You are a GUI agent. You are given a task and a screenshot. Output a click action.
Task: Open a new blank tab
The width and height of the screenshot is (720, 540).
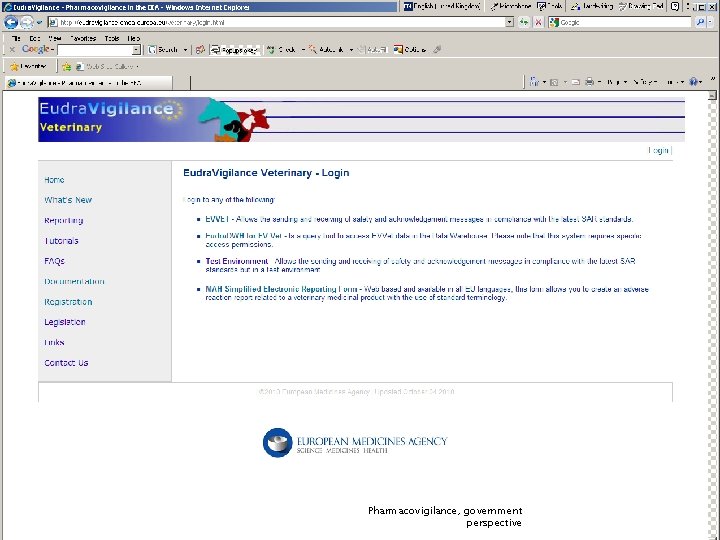181,83
